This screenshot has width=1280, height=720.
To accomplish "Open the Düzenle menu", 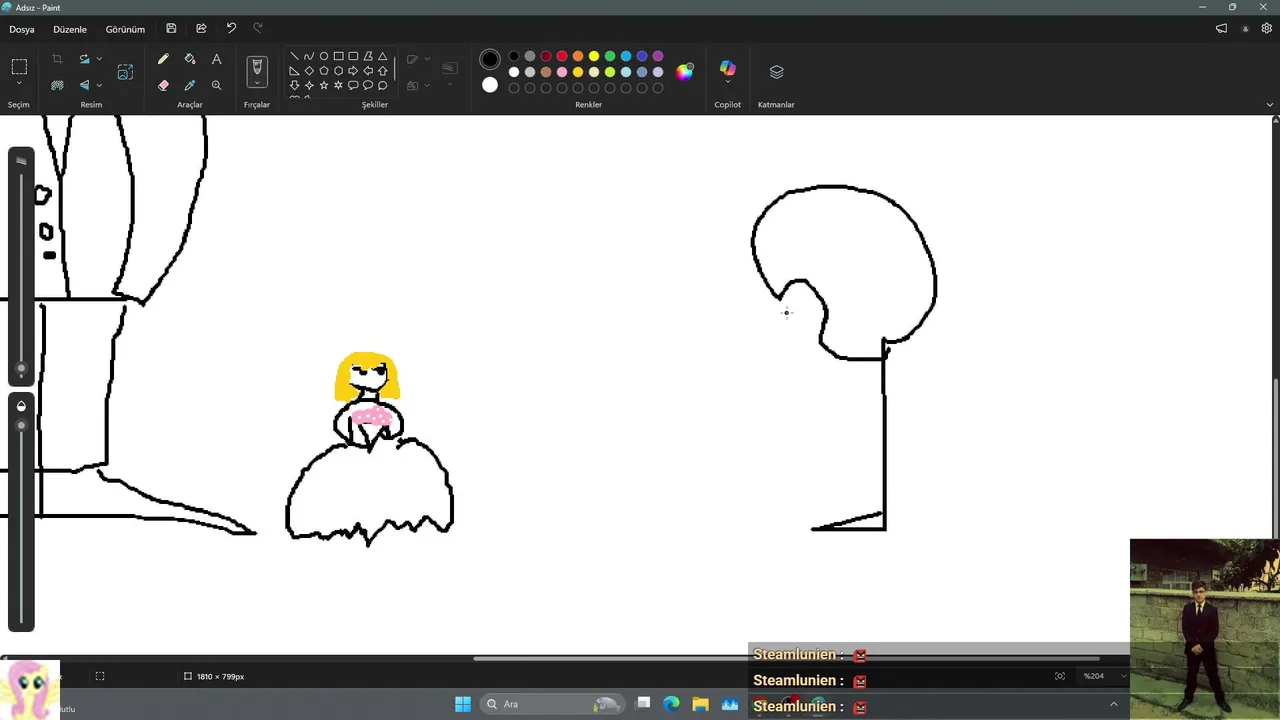I will [70, 29].
